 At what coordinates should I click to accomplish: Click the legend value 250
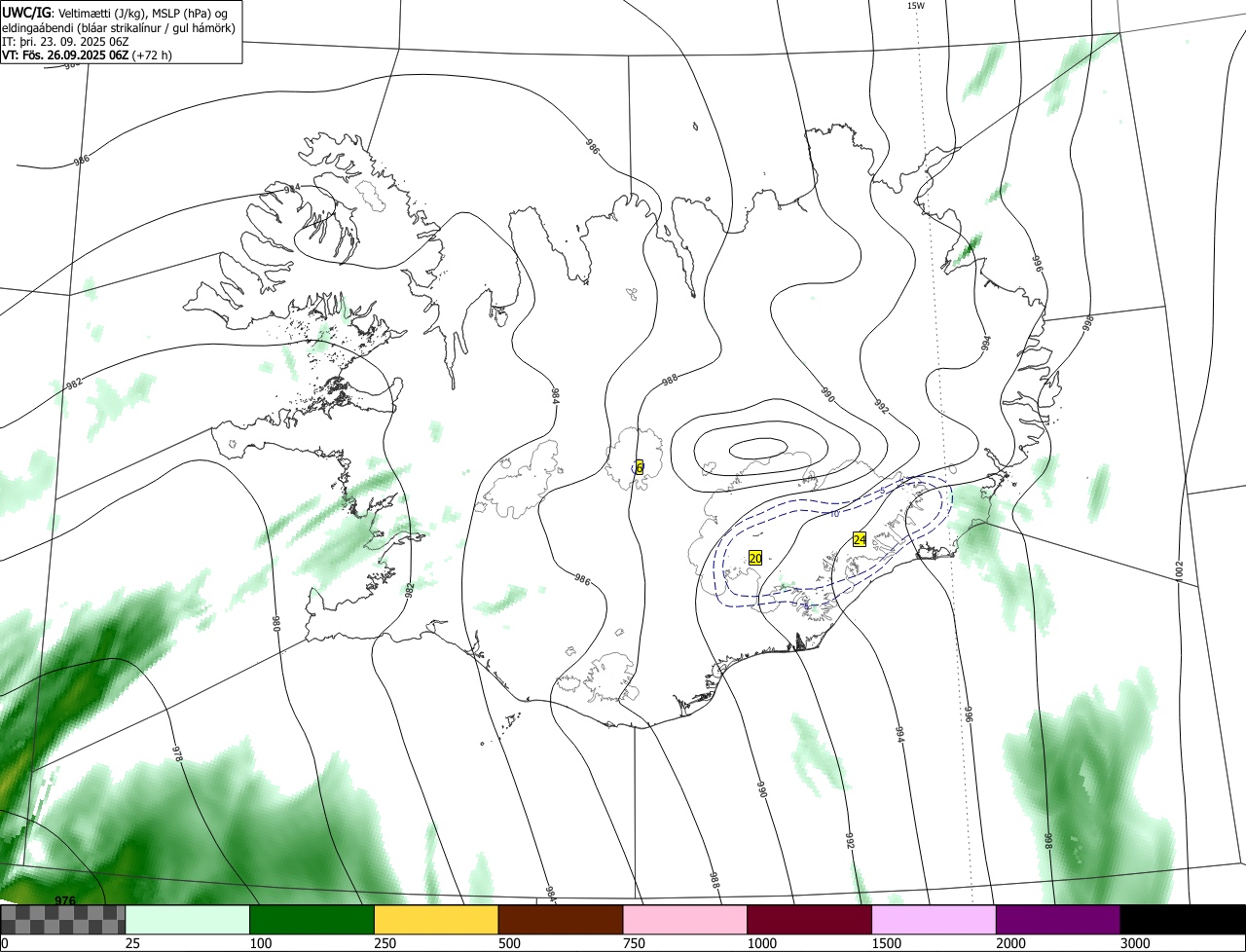click(385, 943)
